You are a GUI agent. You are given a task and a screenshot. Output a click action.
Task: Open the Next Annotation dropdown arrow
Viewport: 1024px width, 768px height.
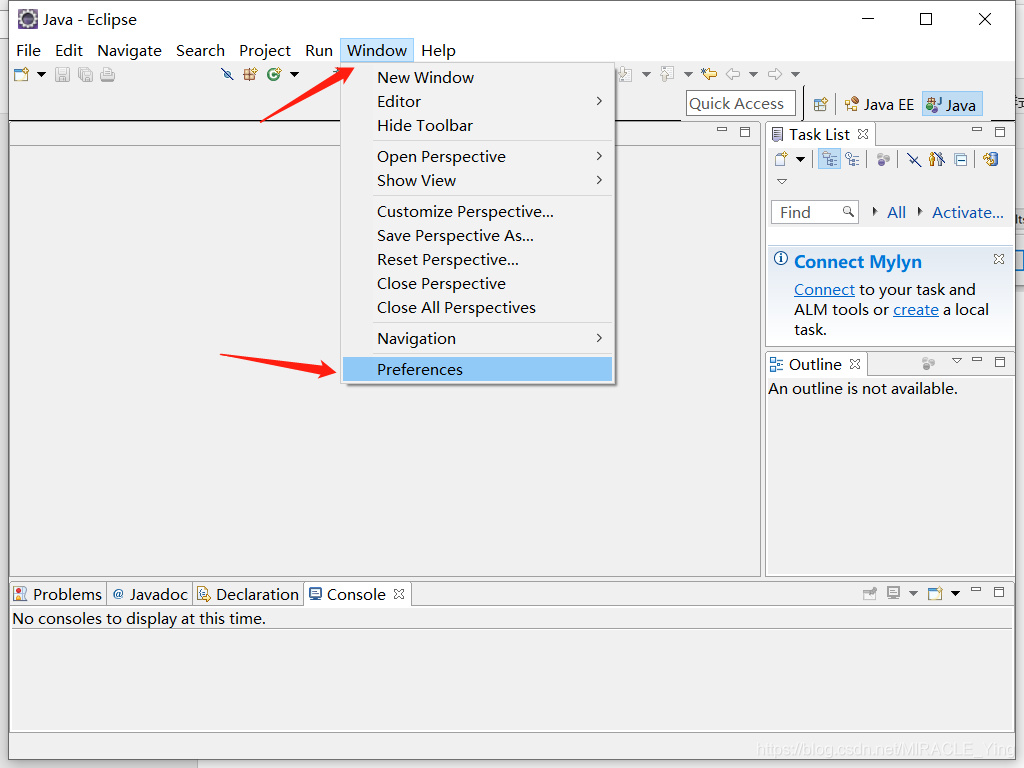[646, 74]
